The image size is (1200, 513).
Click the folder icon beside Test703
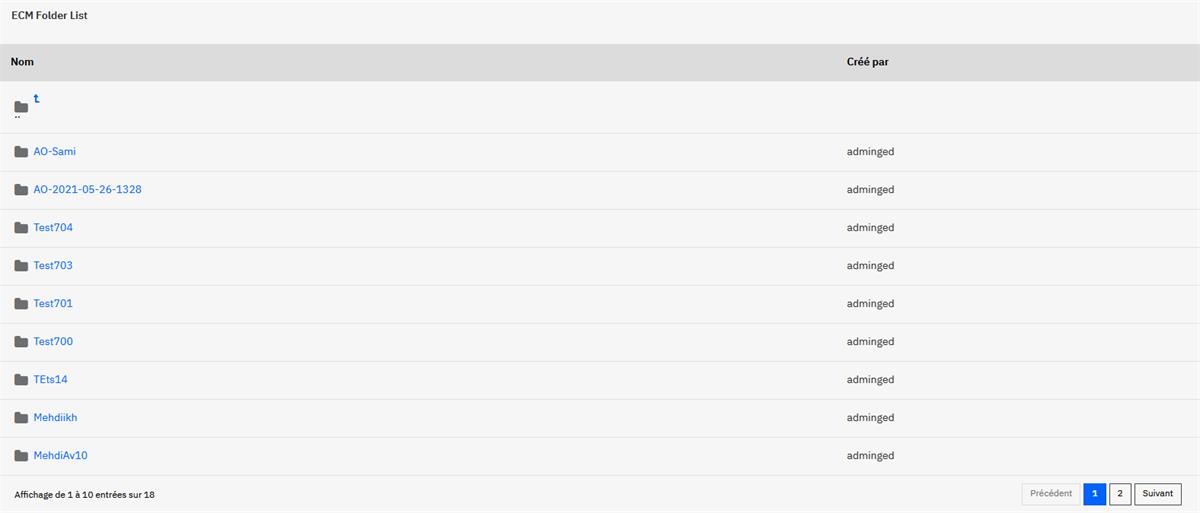tap(21, 266)
